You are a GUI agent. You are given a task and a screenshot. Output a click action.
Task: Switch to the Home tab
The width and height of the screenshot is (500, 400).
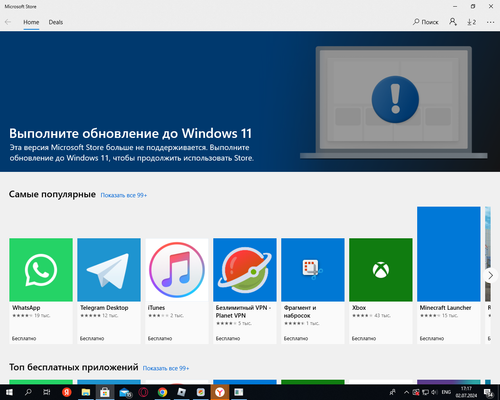31,22
